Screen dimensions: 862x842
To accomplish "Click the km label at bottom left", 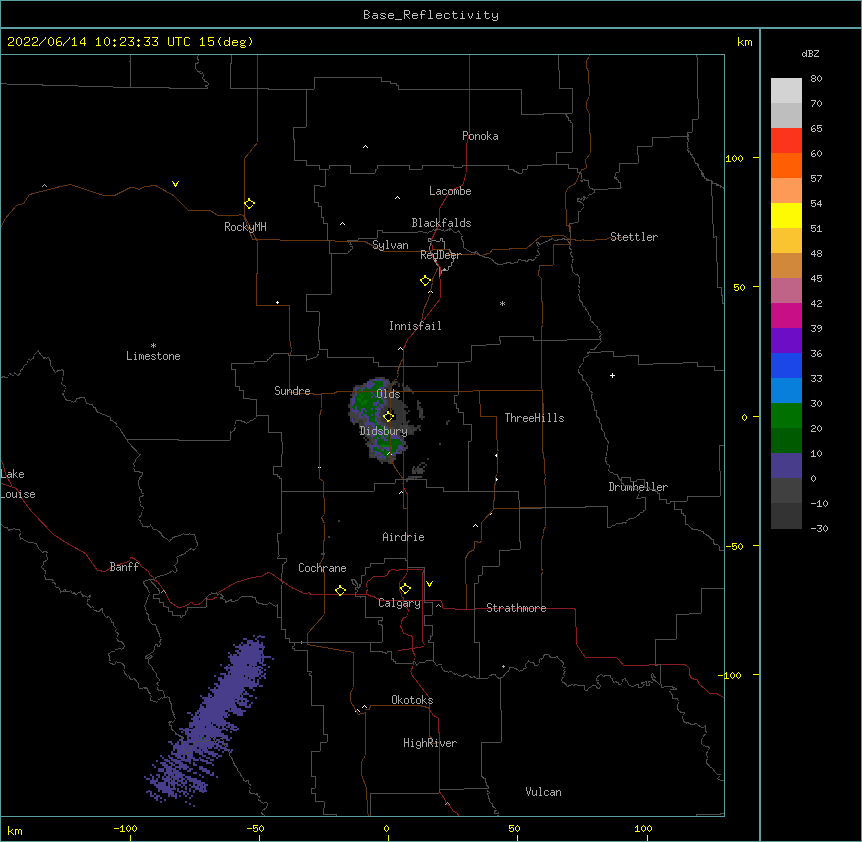I will click(x=15, y=831).
